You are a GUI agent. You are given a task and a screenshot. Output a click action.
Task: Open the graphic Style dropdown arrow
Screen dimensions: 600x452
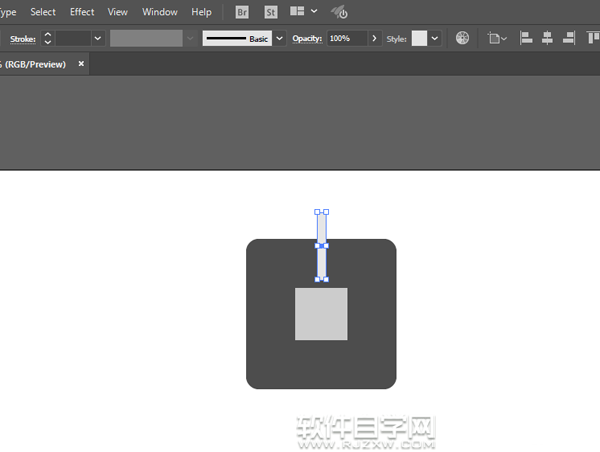point(435,38)
